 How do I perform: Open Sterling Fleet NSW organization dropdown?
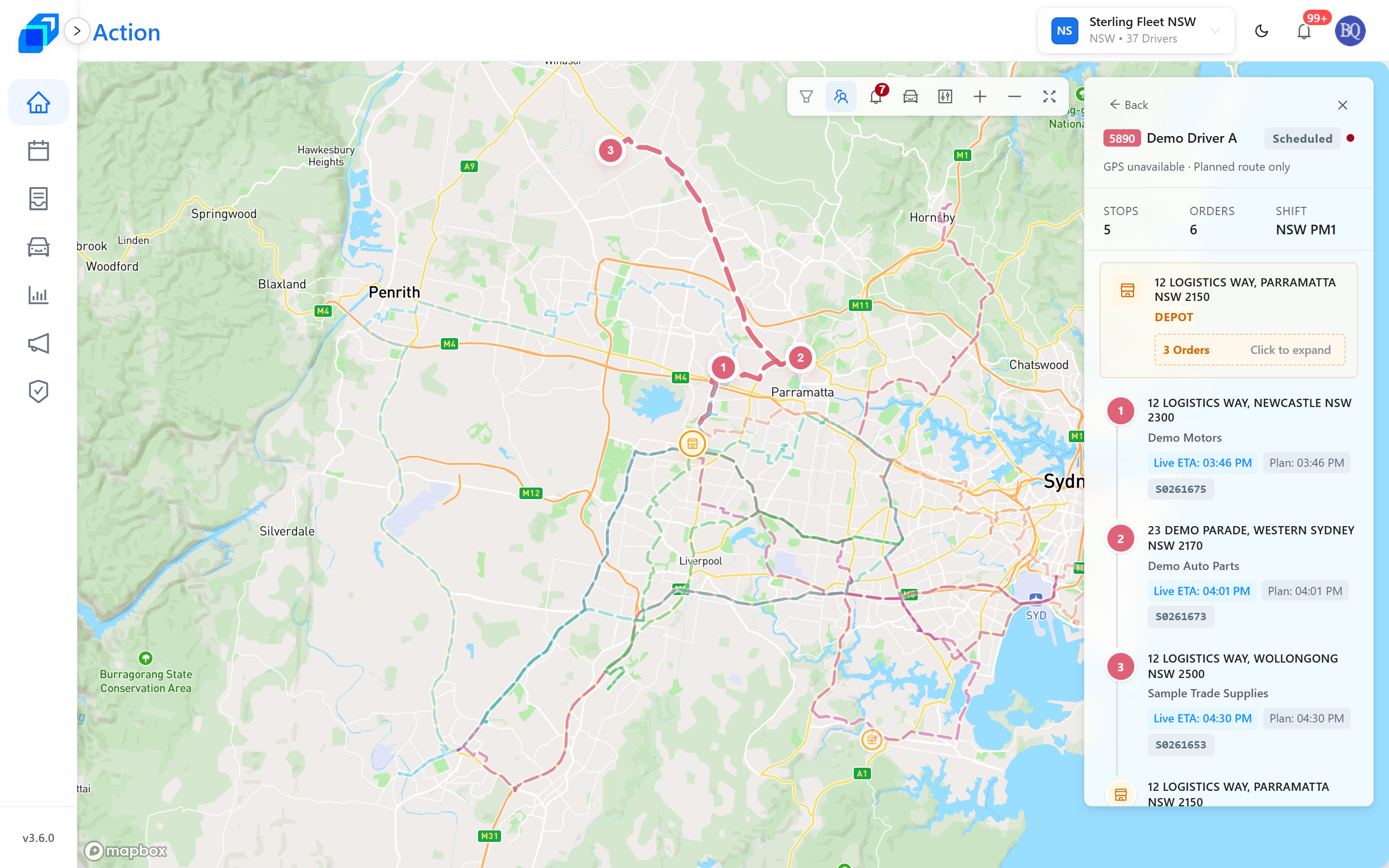point(1135,30)
